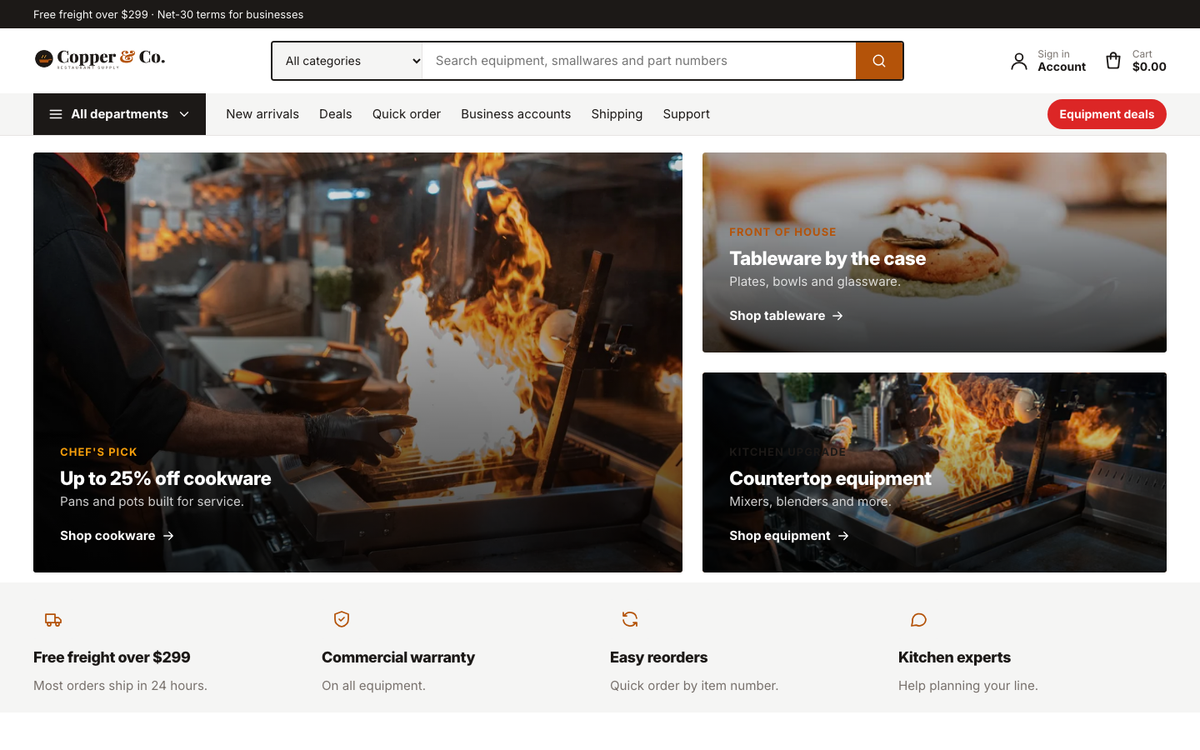Click 'Quick order by item number.' text

[694, 686]
